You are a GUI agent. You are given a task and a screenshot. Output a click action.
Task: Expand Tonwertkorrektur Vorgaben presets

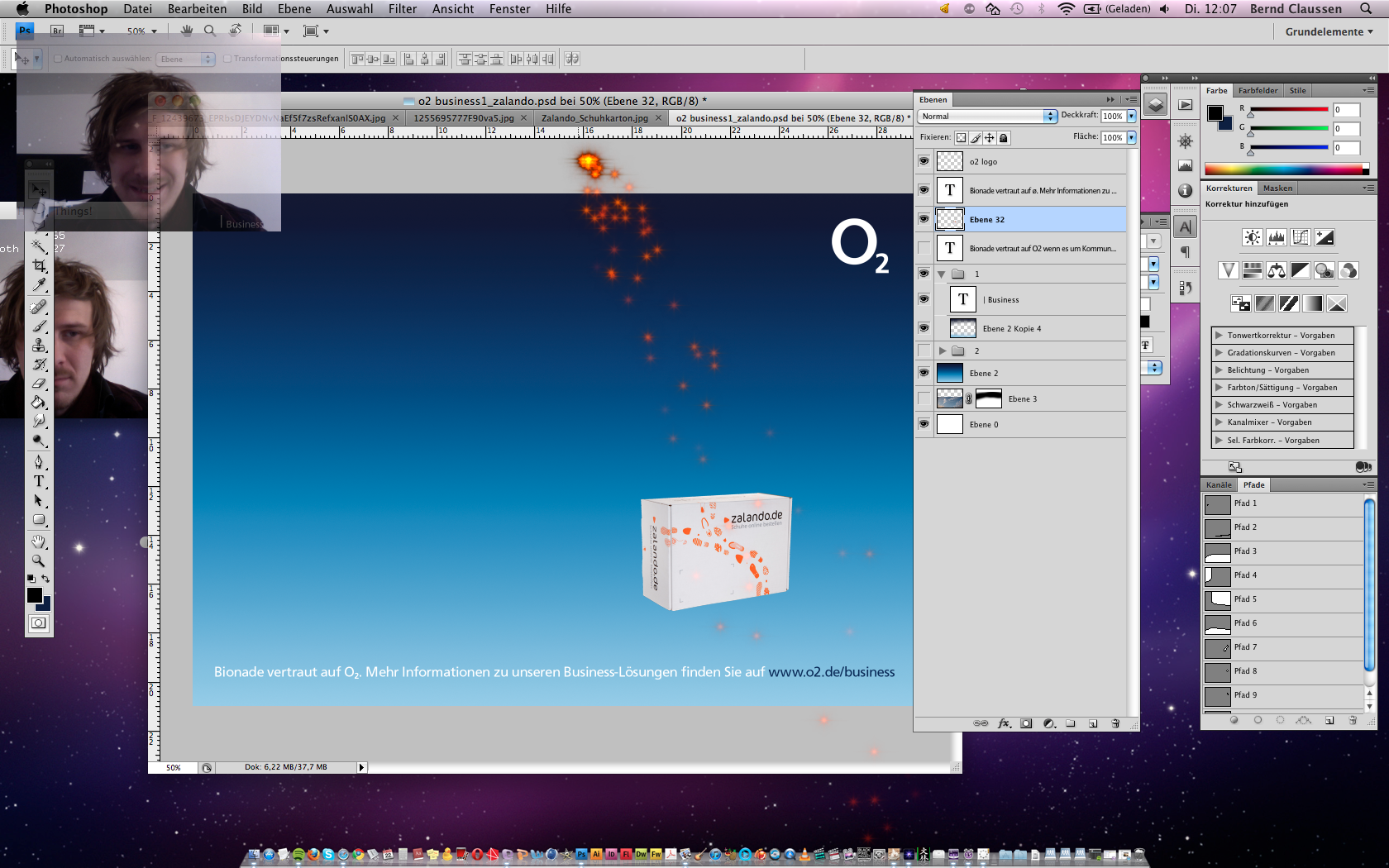coord(1219,336)
